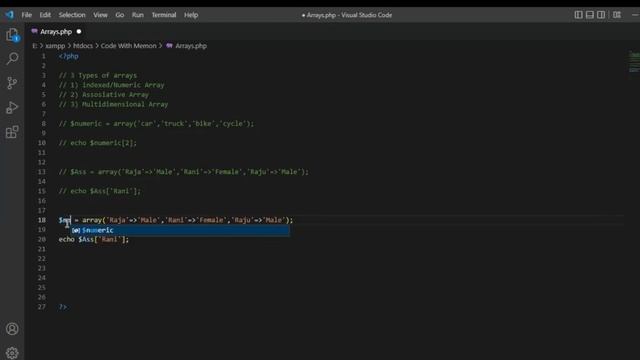This screenshot has height=360, width=640.
Task: Click the minimap at the editor's right
Action: [x=634, y=62]
